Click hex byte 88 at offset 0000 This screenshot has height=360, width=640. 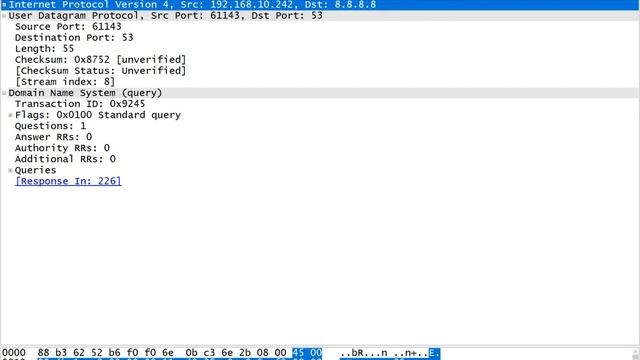43,353
